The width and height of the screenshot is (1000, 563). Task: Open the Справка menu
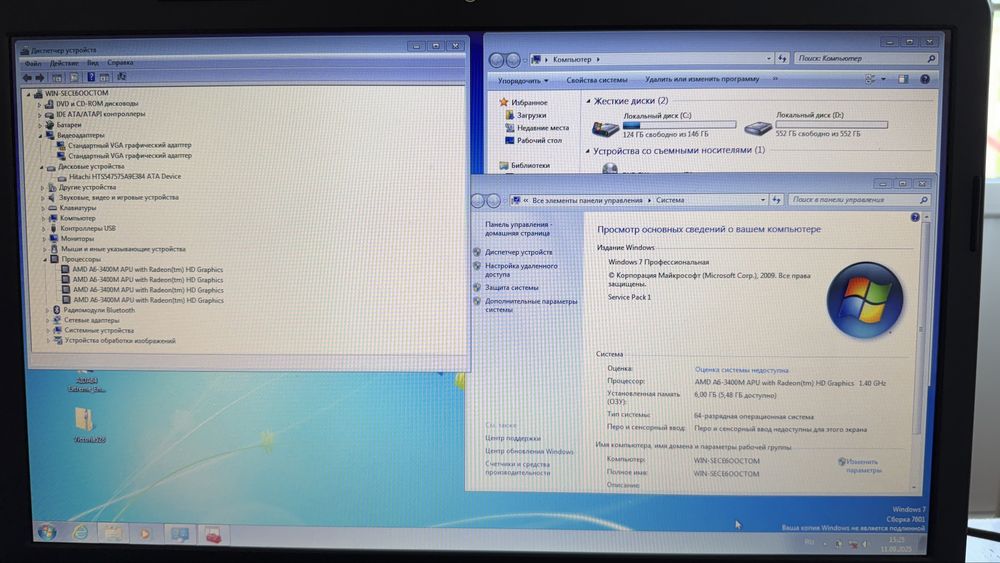[x=121, y=62]
